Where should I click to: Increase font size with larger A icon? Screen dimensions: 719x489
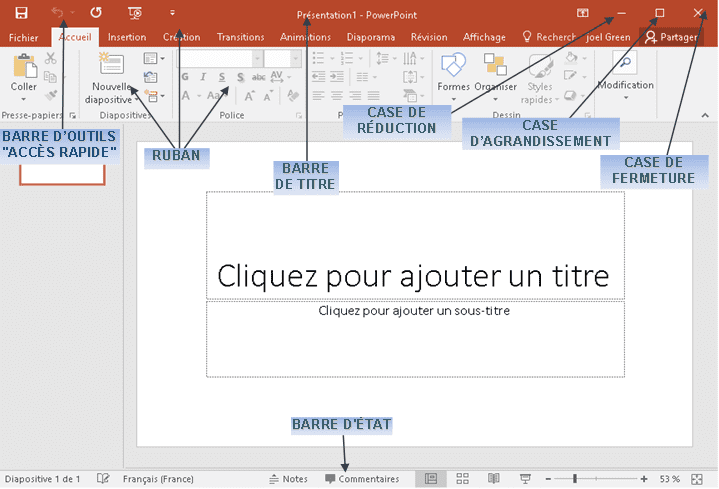point(249,95)
